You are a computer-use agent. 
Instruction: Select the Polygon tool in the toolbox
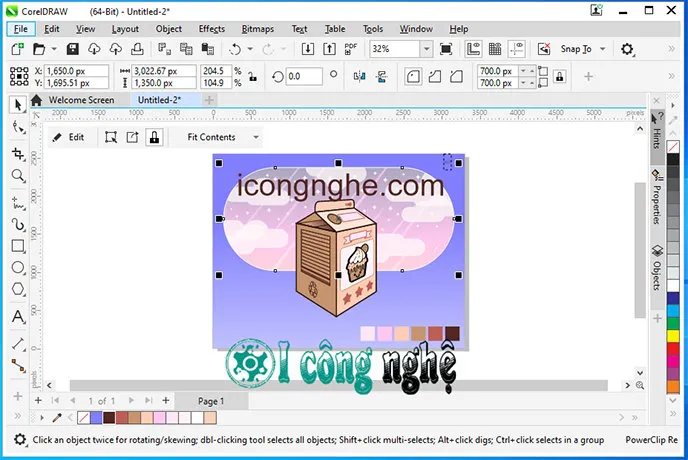18,289
